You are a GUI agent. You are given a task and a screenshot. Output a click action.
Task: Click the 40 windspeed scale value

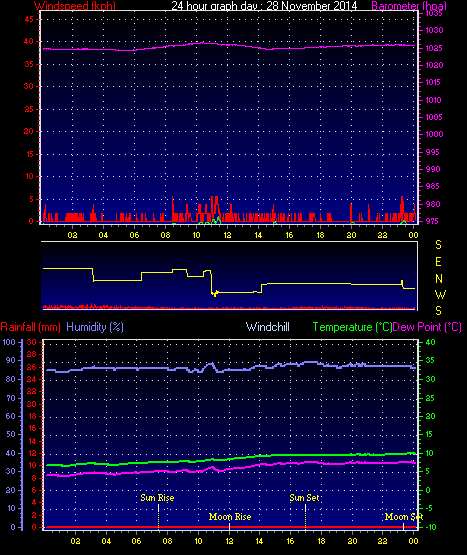(x=29, y=41)
